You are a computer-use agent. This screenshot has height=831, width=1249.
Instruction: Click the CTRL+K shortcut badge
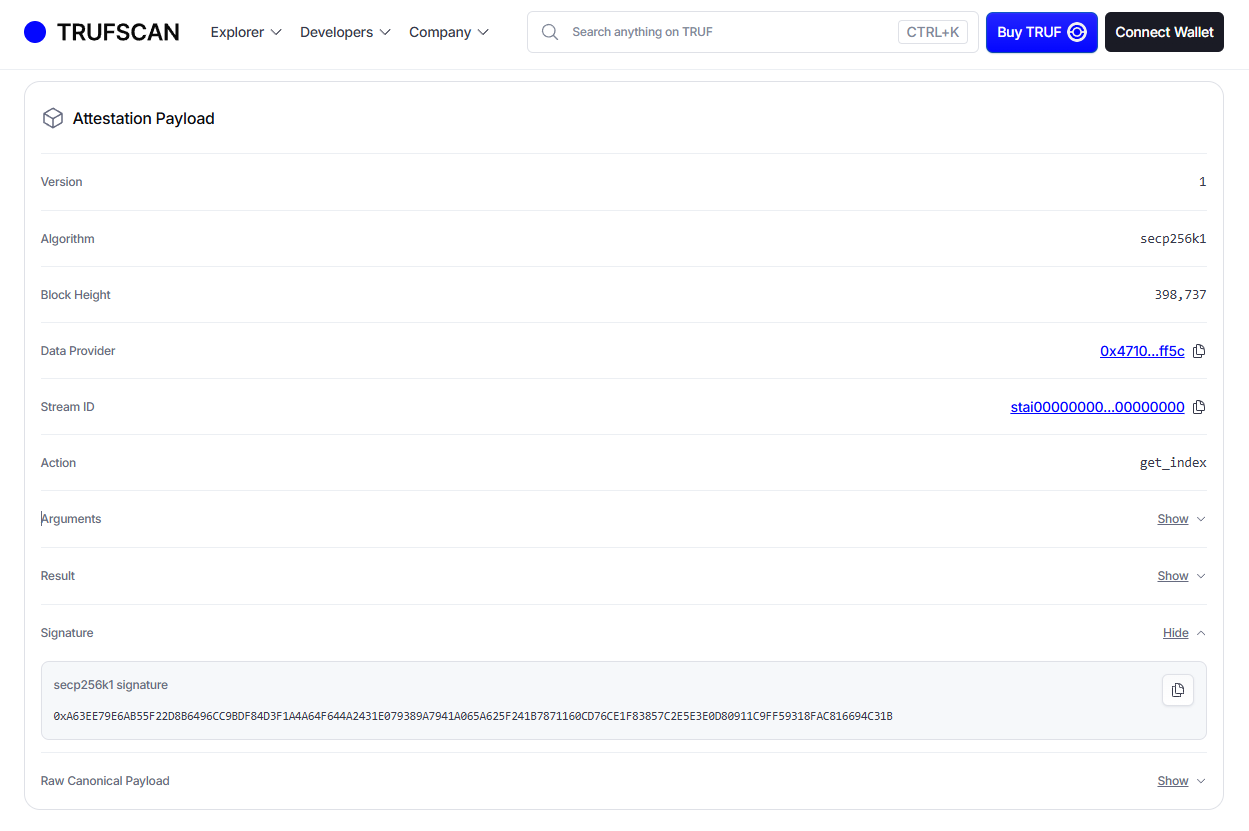(x=932, y=31)
